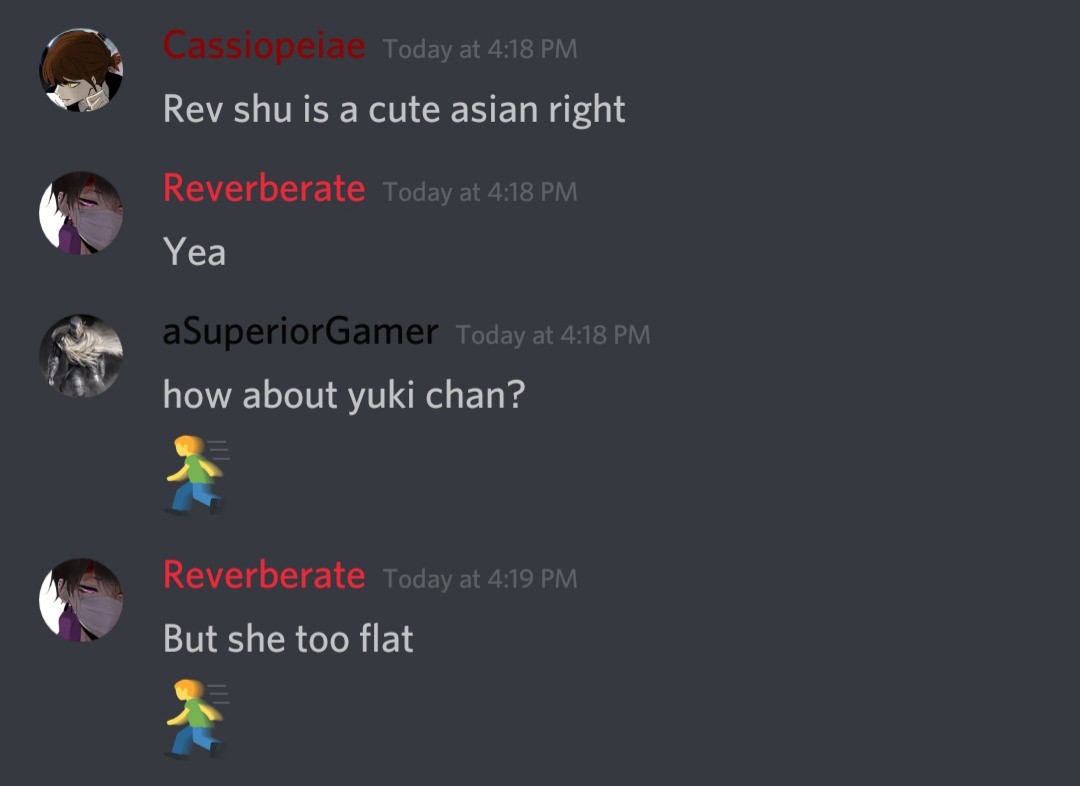This screenshot has width=1080, height=786.
Task: Click the Reverberate username above Yea
Action: pos(264,189)
